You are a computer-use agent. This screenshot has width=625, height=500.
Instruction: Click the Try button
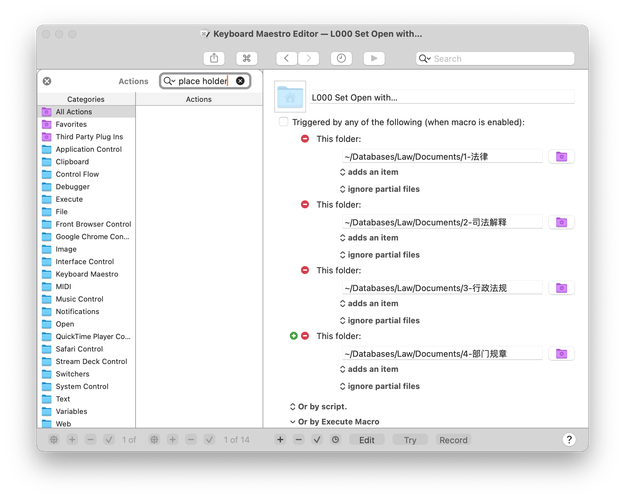(x=410, y=440)
